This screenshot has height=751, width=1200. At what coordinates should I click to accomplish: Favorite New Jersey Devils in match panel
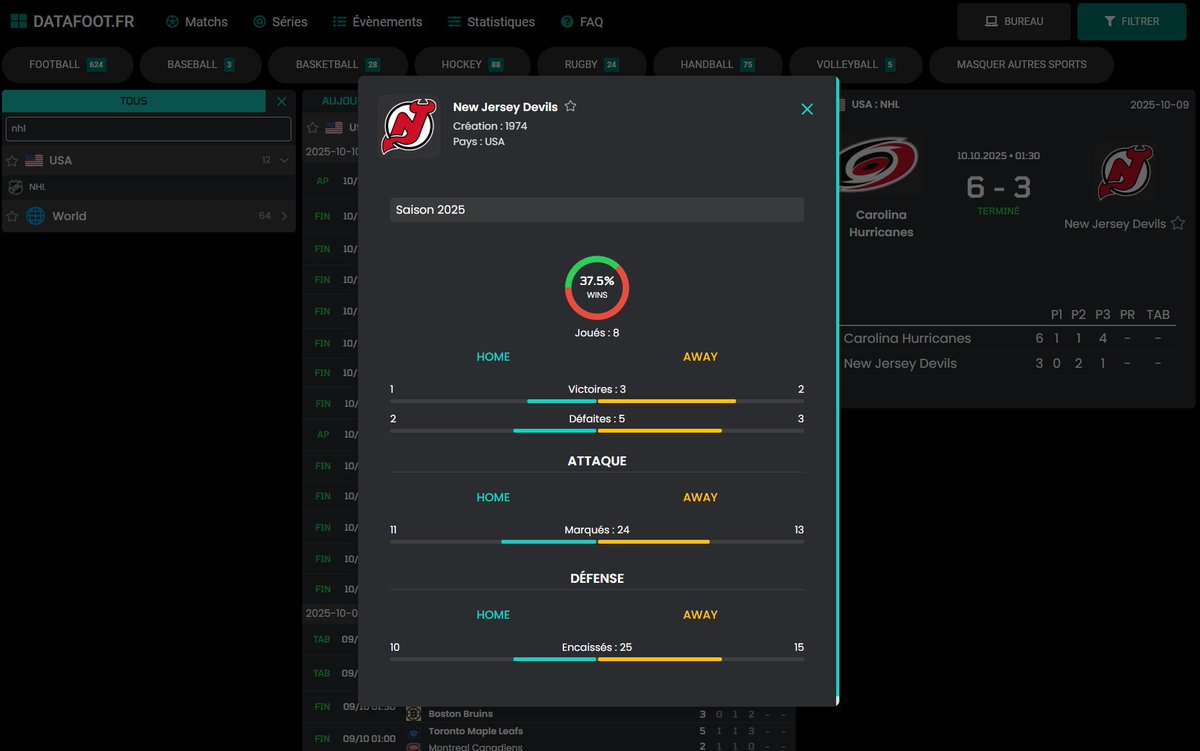click(x=1178, y=223)
